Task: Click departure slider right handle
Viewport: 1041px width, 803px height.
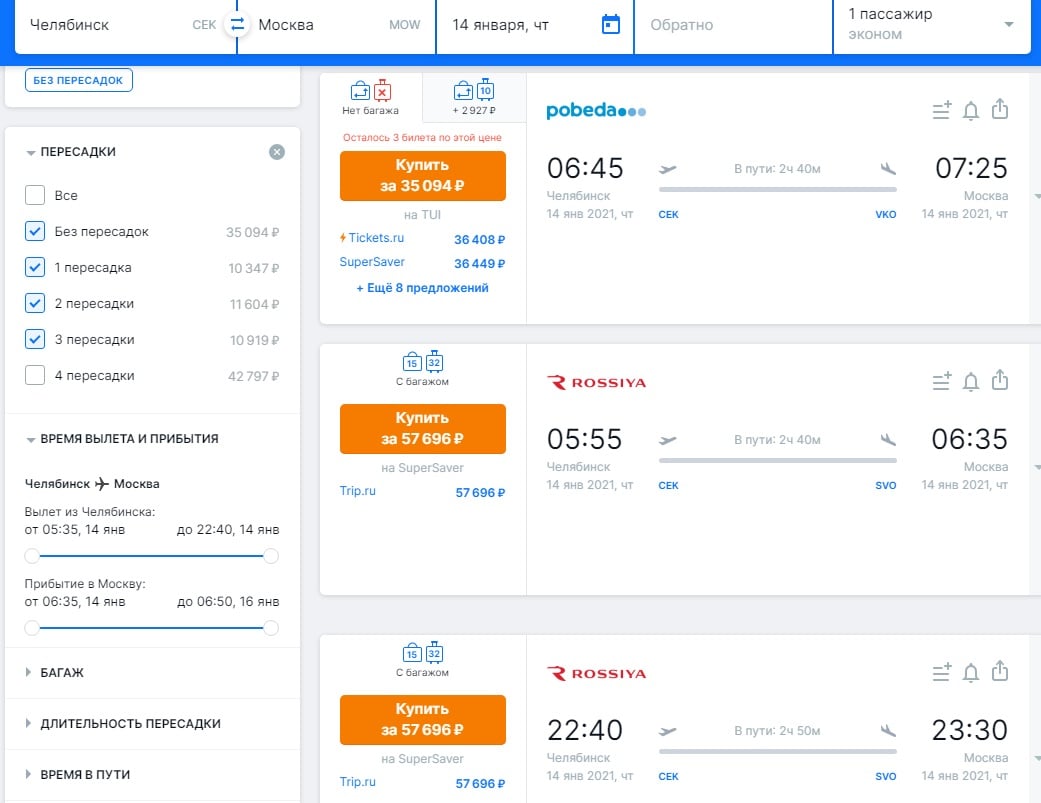Action: [x=271, y=556]
